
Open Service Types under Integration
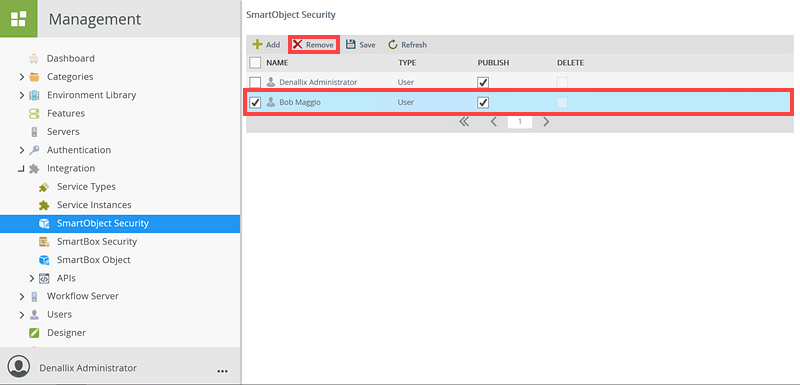click(x=86, y=187)
